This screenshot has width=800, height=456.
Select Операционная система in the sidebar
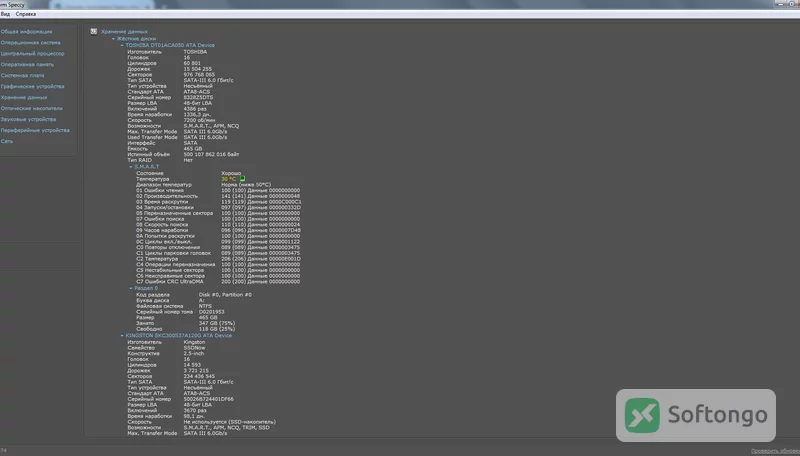click(30, 43)
